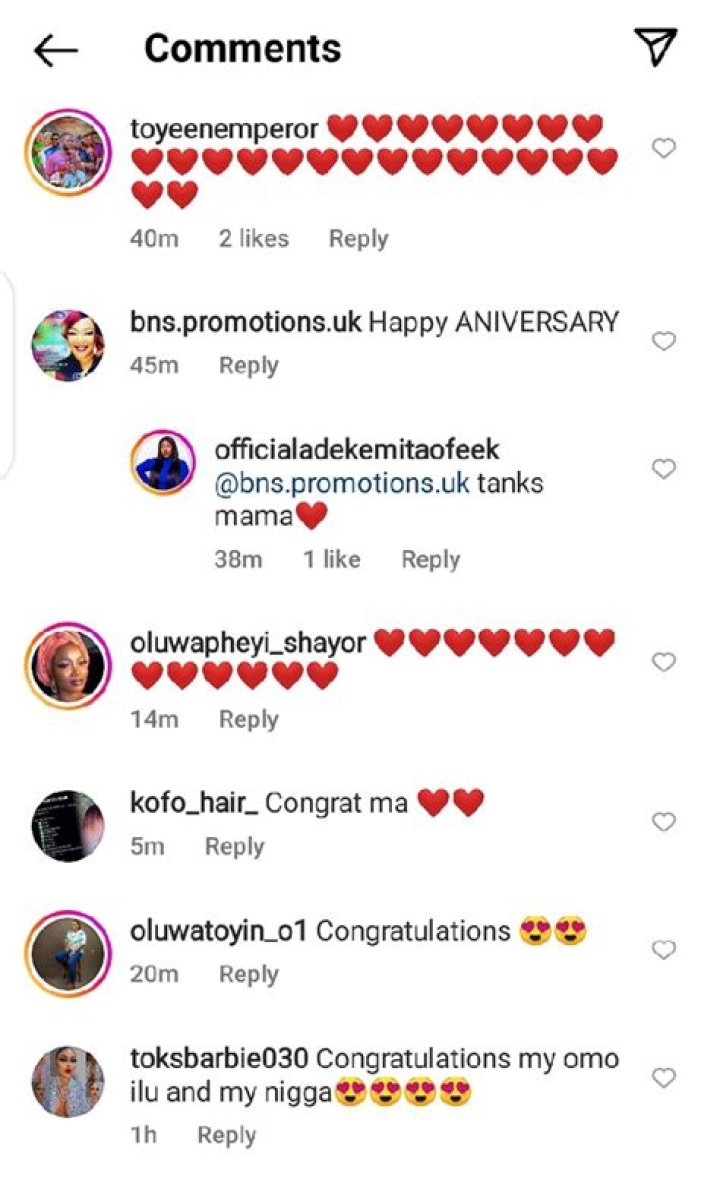The width and height of the screenshot is (720, 1182).
Task: Like bns.promotions.uk's anniversary comment
Action: pos(663,340)
